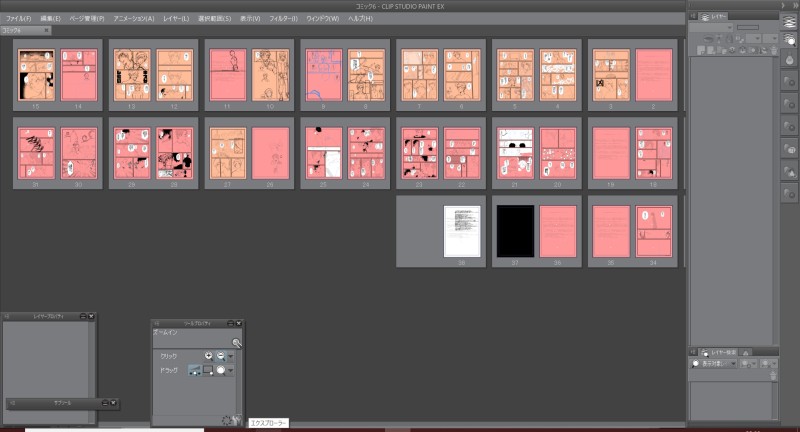Switch to the レイヤー検索 tab
This screenshot has height=432, width=800.
tap(719, 352)
